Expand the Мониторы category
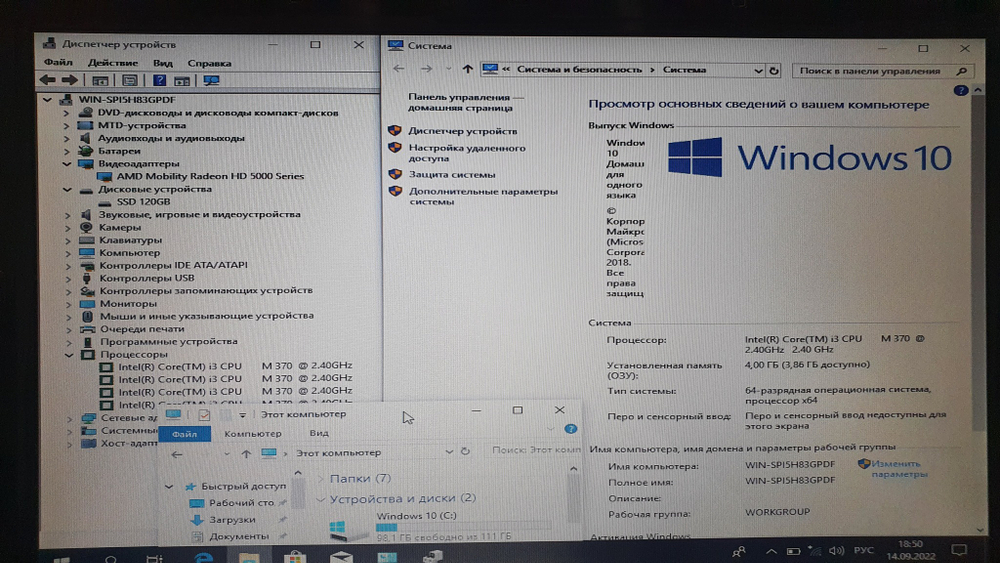This screenshot has width=1000, height=563. tap(68, 303)
